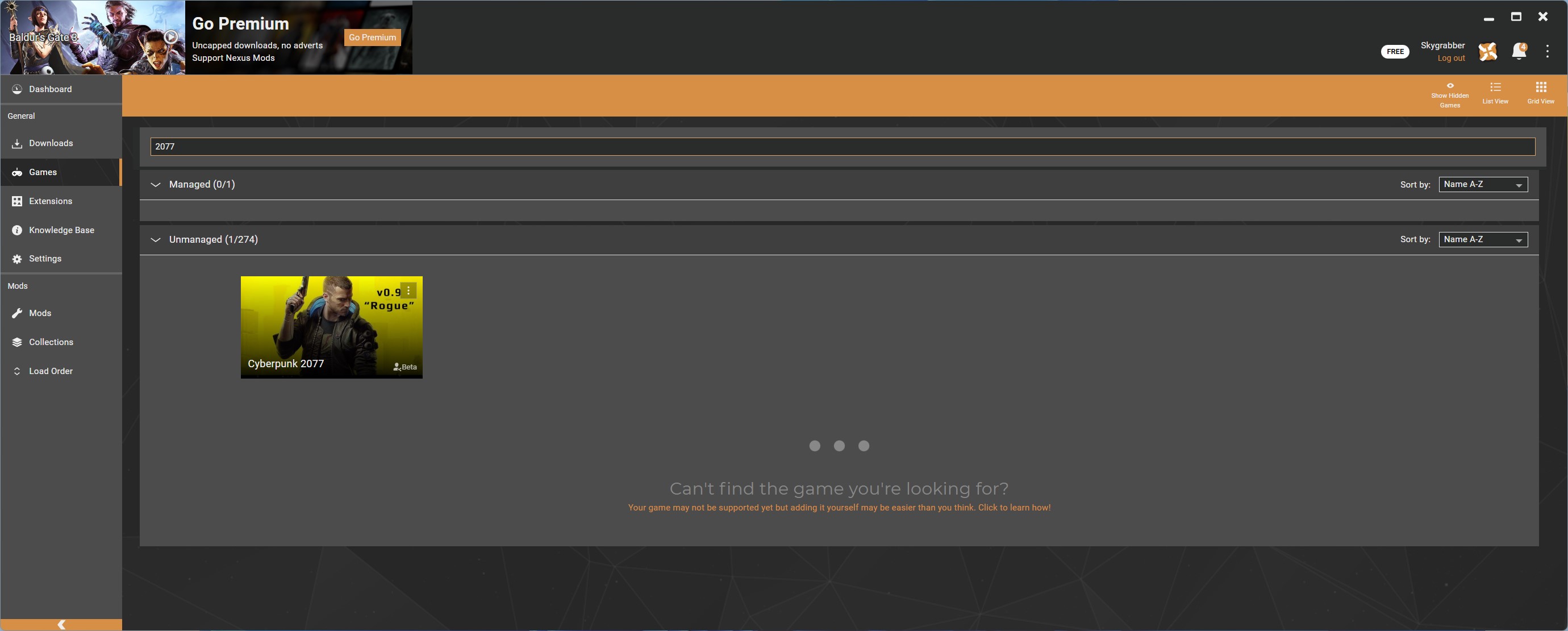Screen dimensions: 1568x631
Task: Collapse the Managed games section
Action: (156, 185)
